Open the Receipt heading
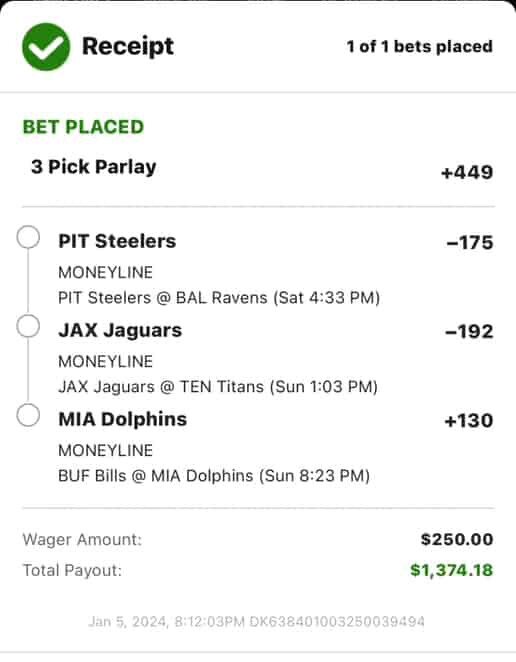 (x=128, y=46)
